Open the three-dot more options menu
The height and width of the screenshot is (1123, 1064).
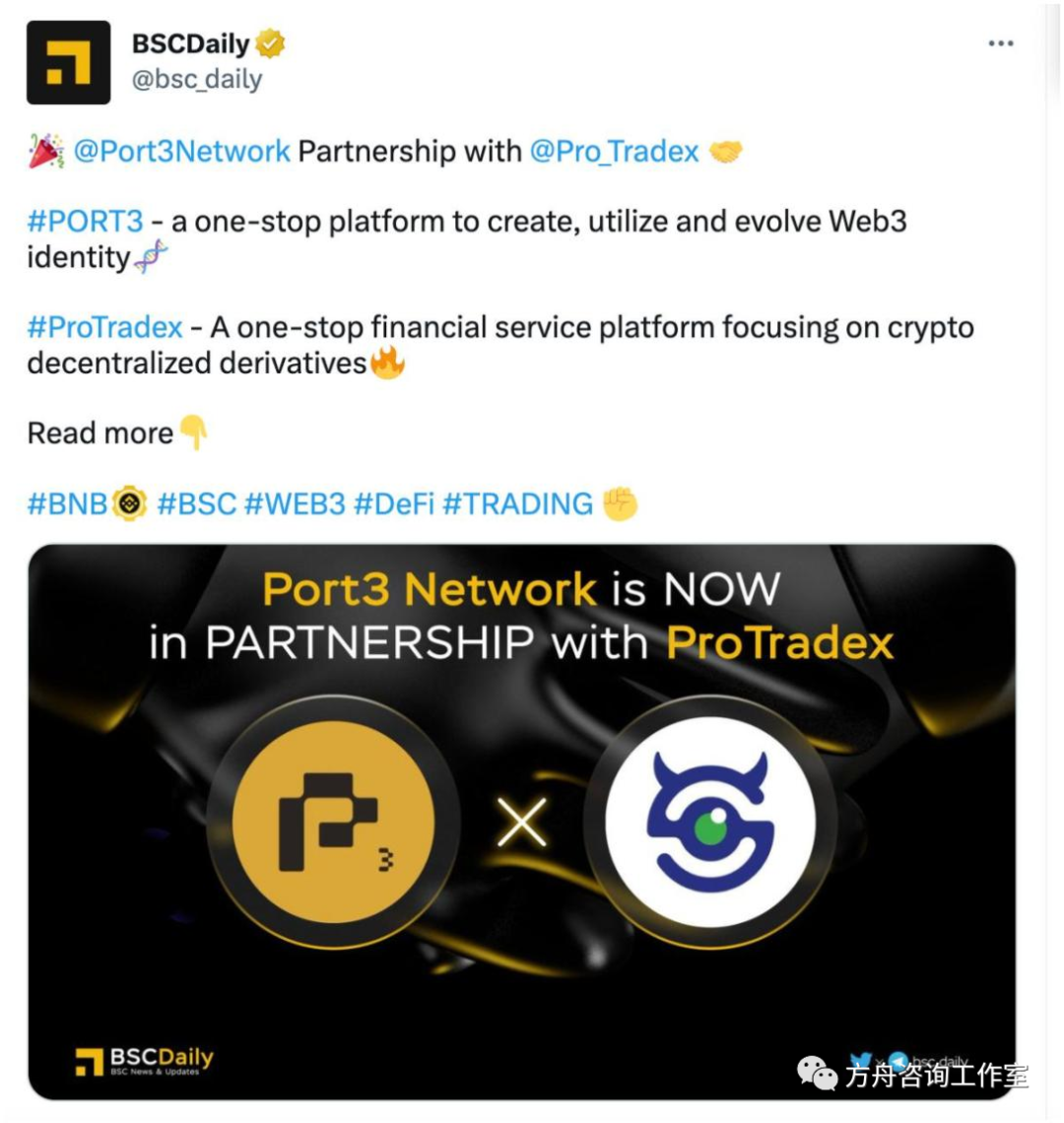tap(1000, 43)
